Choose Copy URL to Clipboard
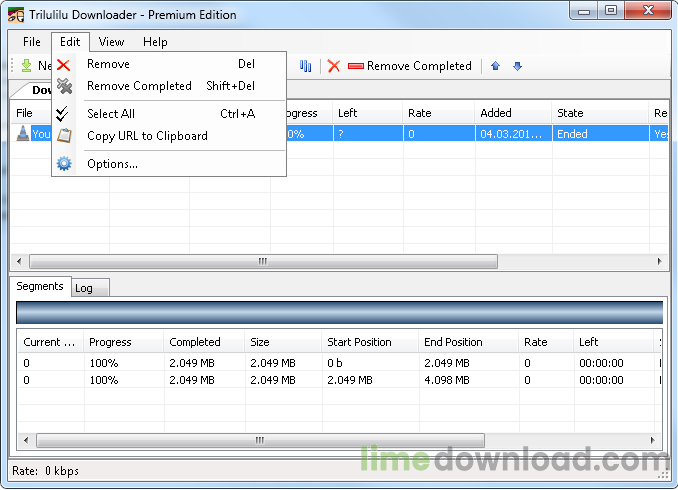 tap(169, 136)
